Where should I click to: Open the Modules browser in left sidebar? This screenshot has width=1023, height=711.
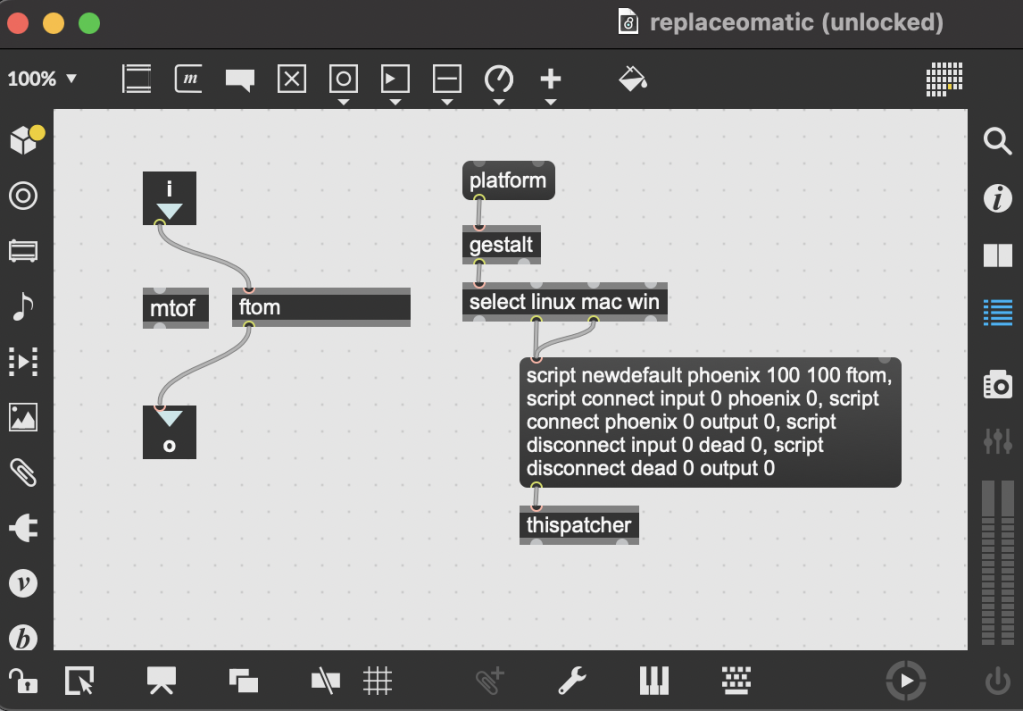[x=23, y=251]
